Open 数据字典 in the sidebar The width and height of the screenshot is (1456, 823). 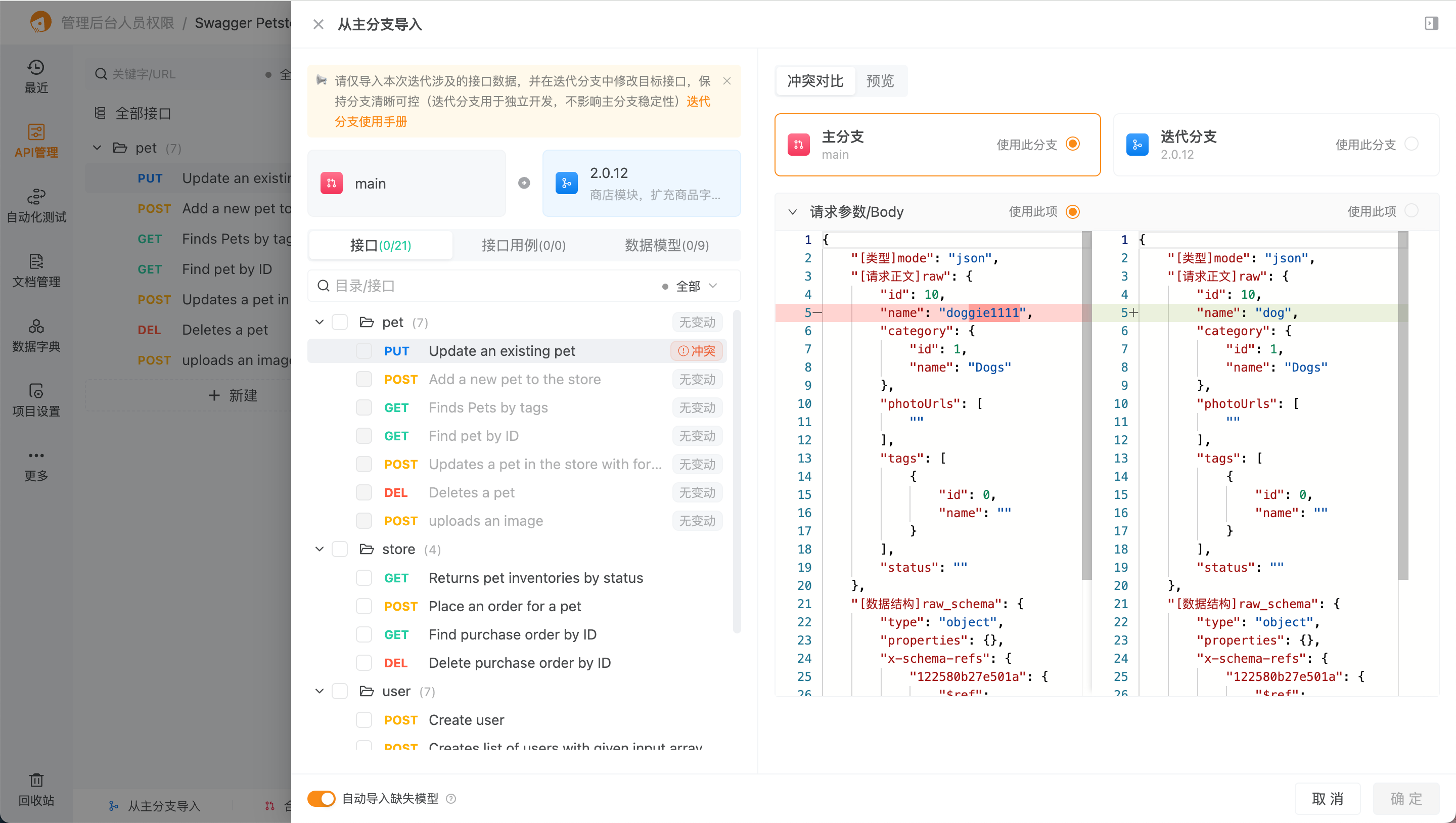coord(36,335)
